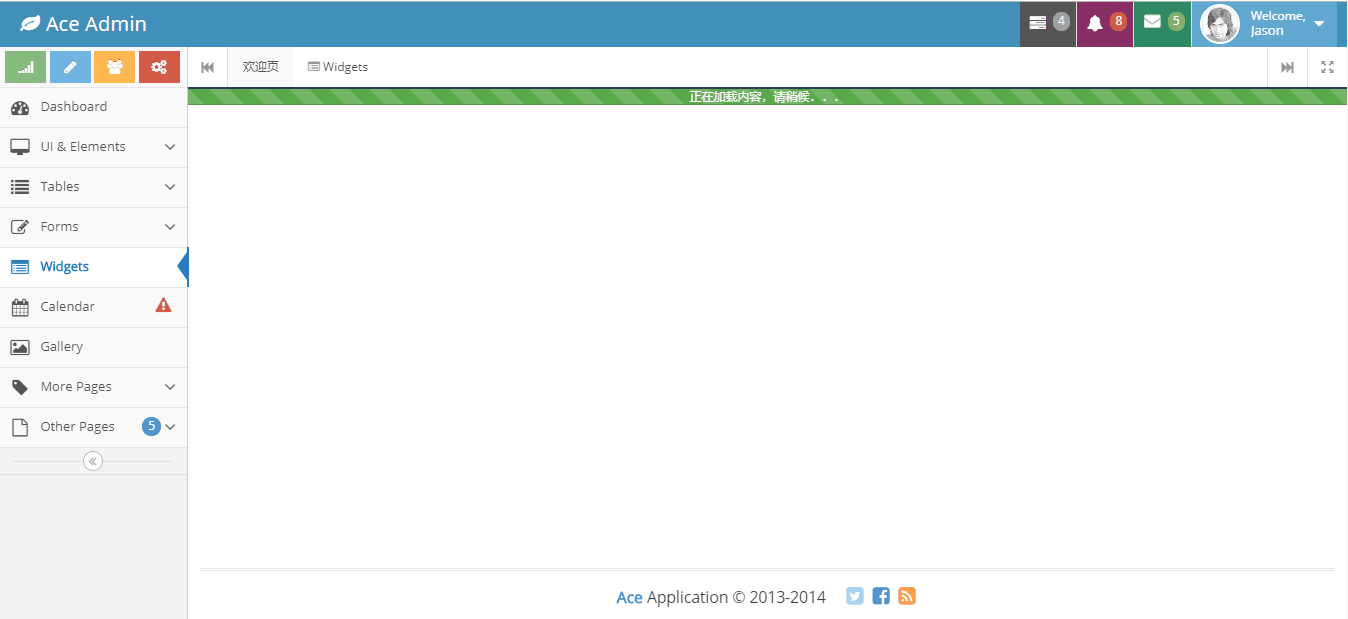
Task: Click the More Pages tag icon
Action: click(20, 387)
